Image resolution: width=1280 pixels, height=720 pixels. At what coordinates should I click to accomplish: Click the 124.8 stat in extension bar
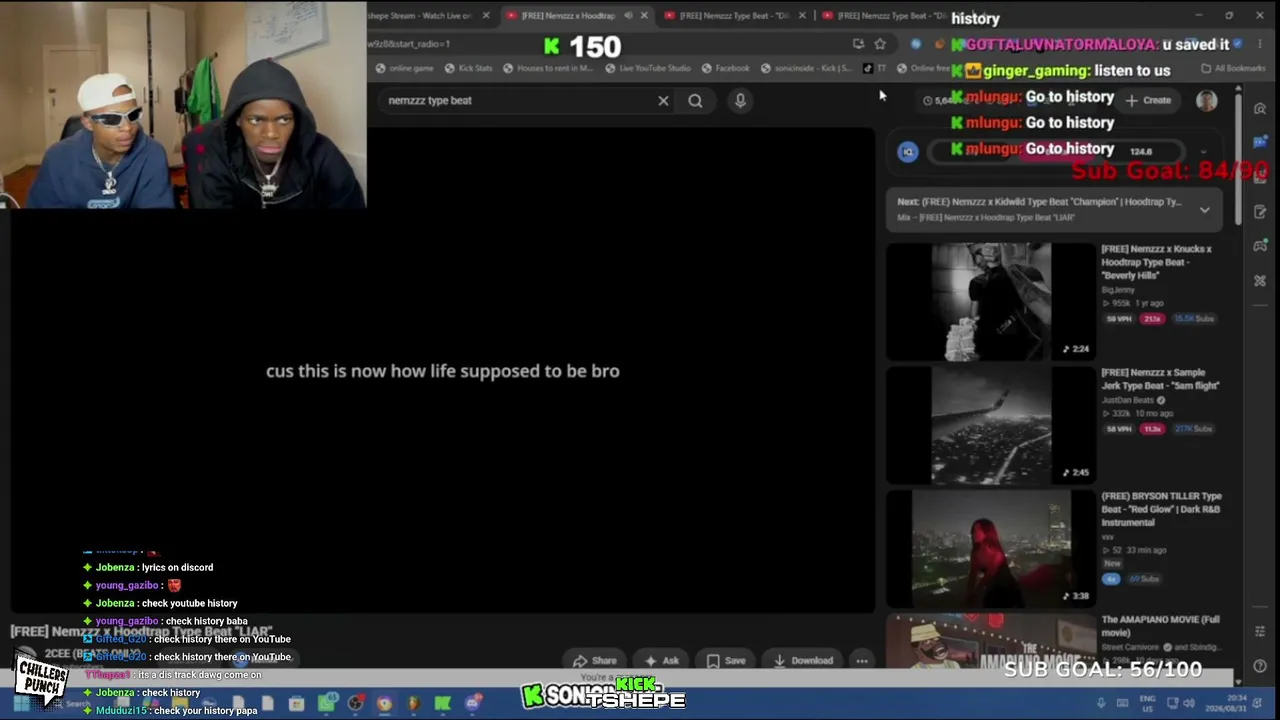[x=1141, y=152]
